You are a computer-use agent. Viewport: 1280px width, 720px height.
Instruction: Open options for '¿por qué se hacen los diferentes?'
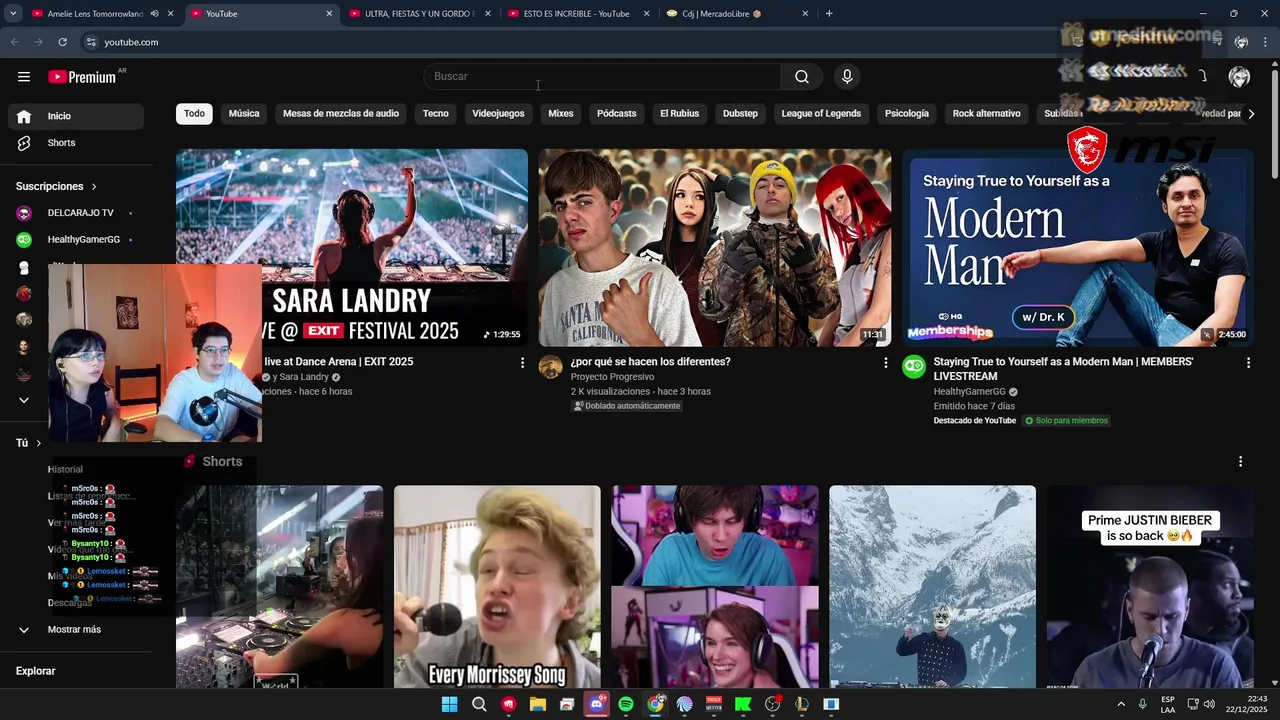(x=885, y=363)
